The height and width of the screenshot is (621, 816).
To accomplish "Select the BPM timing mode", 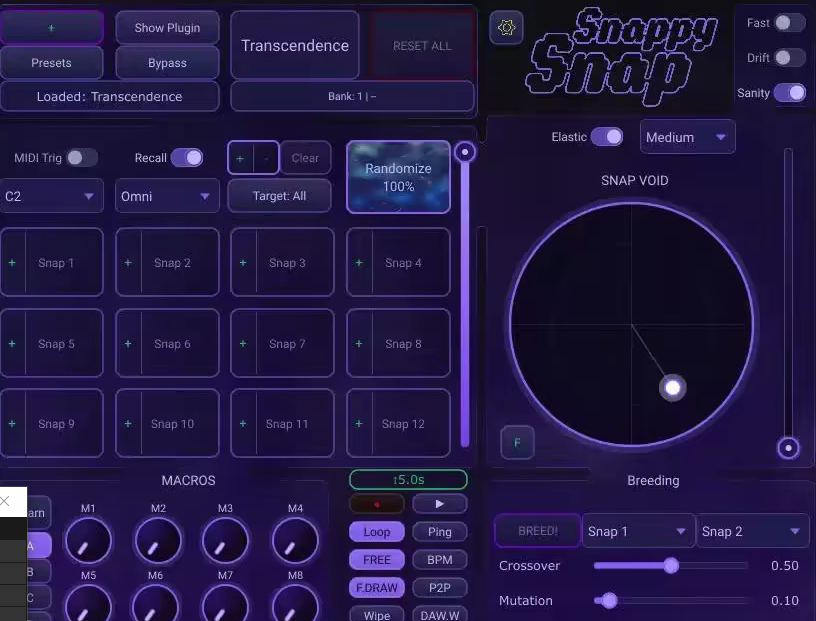I will click(x=440, y=559).
